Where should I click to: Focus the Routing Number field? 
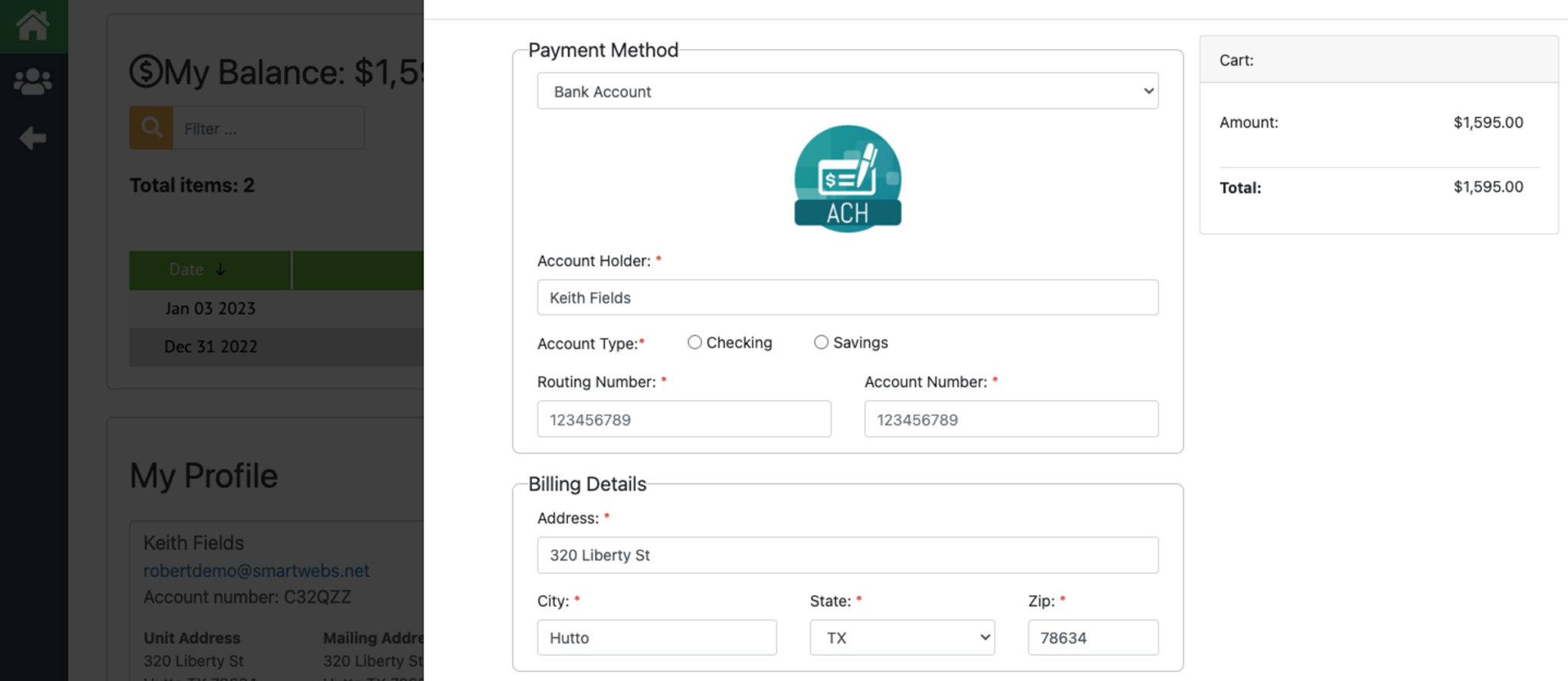point(684,419)
